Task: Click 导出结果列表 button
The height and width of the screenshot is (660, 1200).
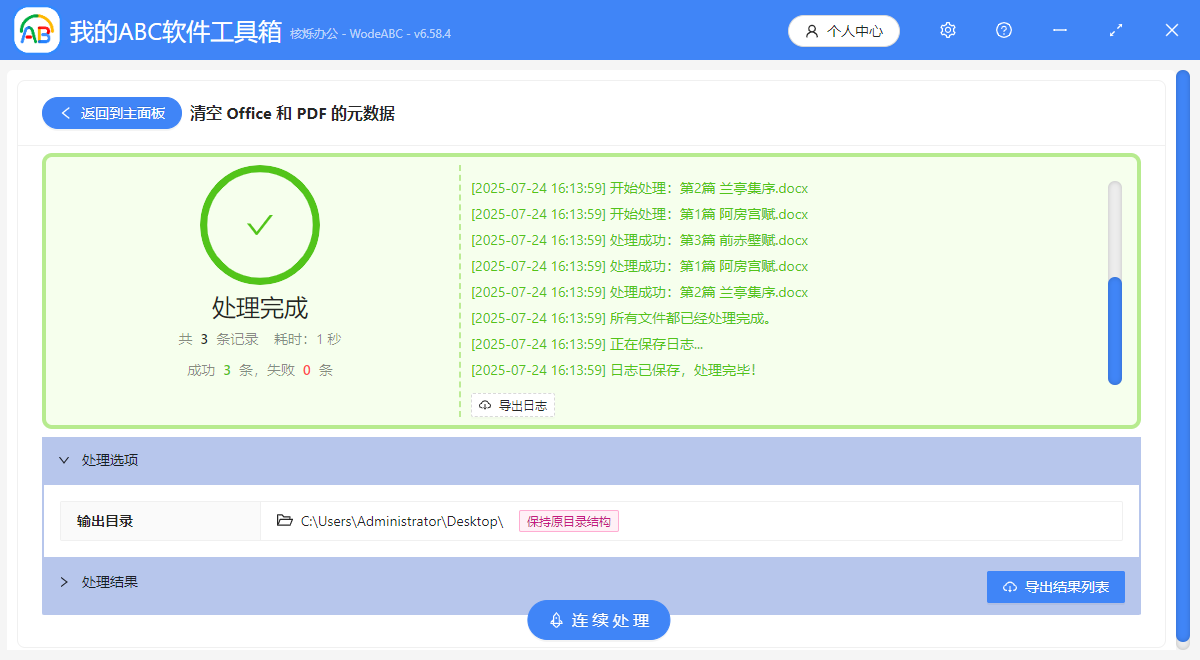Action: pyautogui.click(x=1056, y=587)
